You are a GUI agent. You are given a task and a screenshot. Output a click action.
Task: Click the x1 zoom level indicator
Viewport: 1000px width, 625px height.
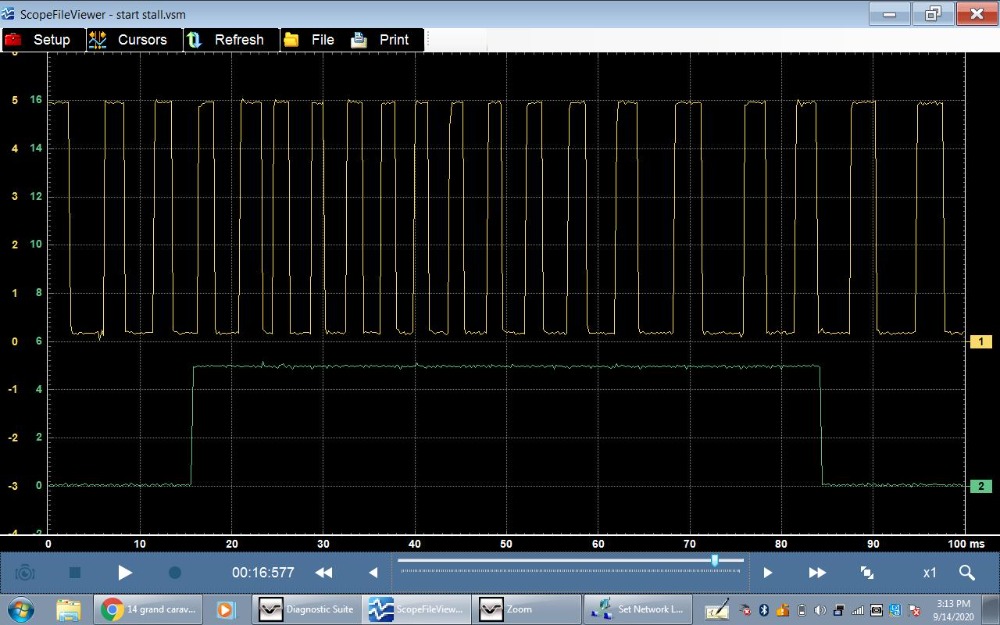(929, 573)
